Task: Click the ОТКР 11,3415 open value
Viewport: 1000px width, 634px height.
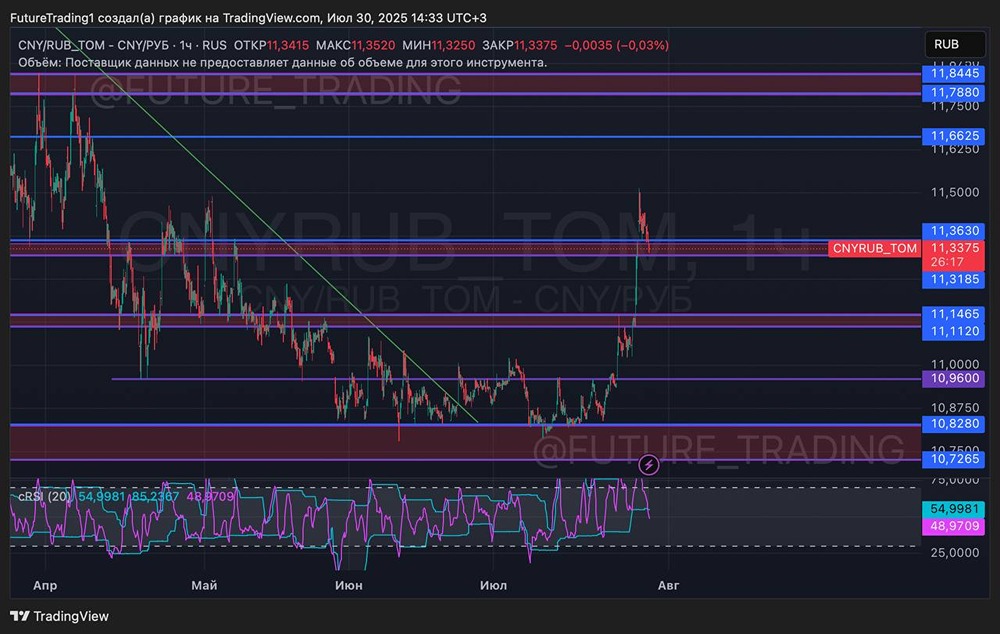Action: (271, 45)
